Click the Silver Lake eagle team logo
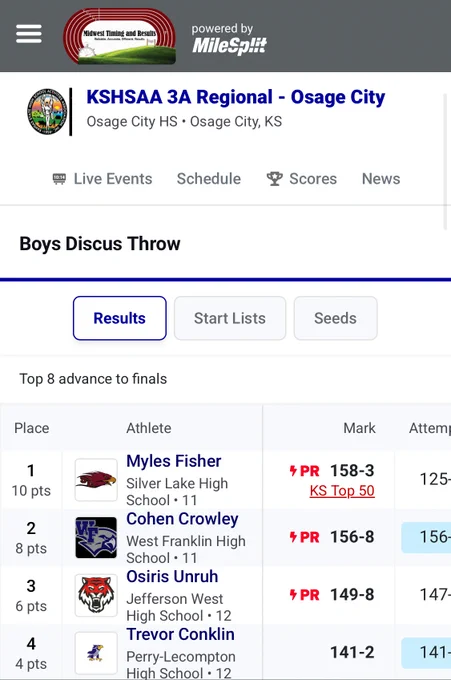 (x=96, y=480)
